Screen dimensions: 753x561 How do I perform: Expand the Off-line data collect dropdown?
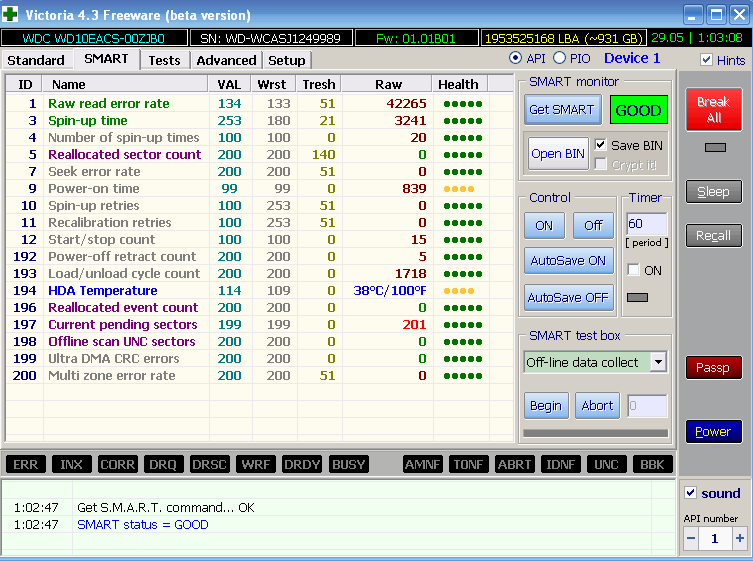[x=658, y=362]
